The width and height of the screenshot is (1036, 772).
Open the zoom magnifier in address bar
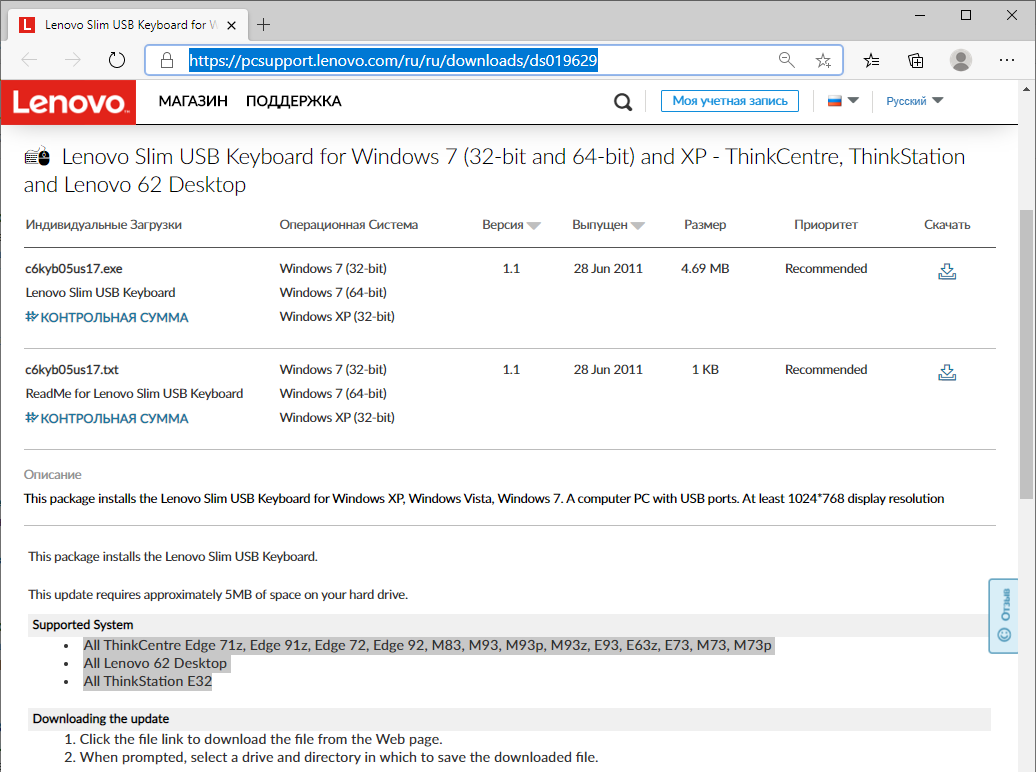(x=786, y=60)
